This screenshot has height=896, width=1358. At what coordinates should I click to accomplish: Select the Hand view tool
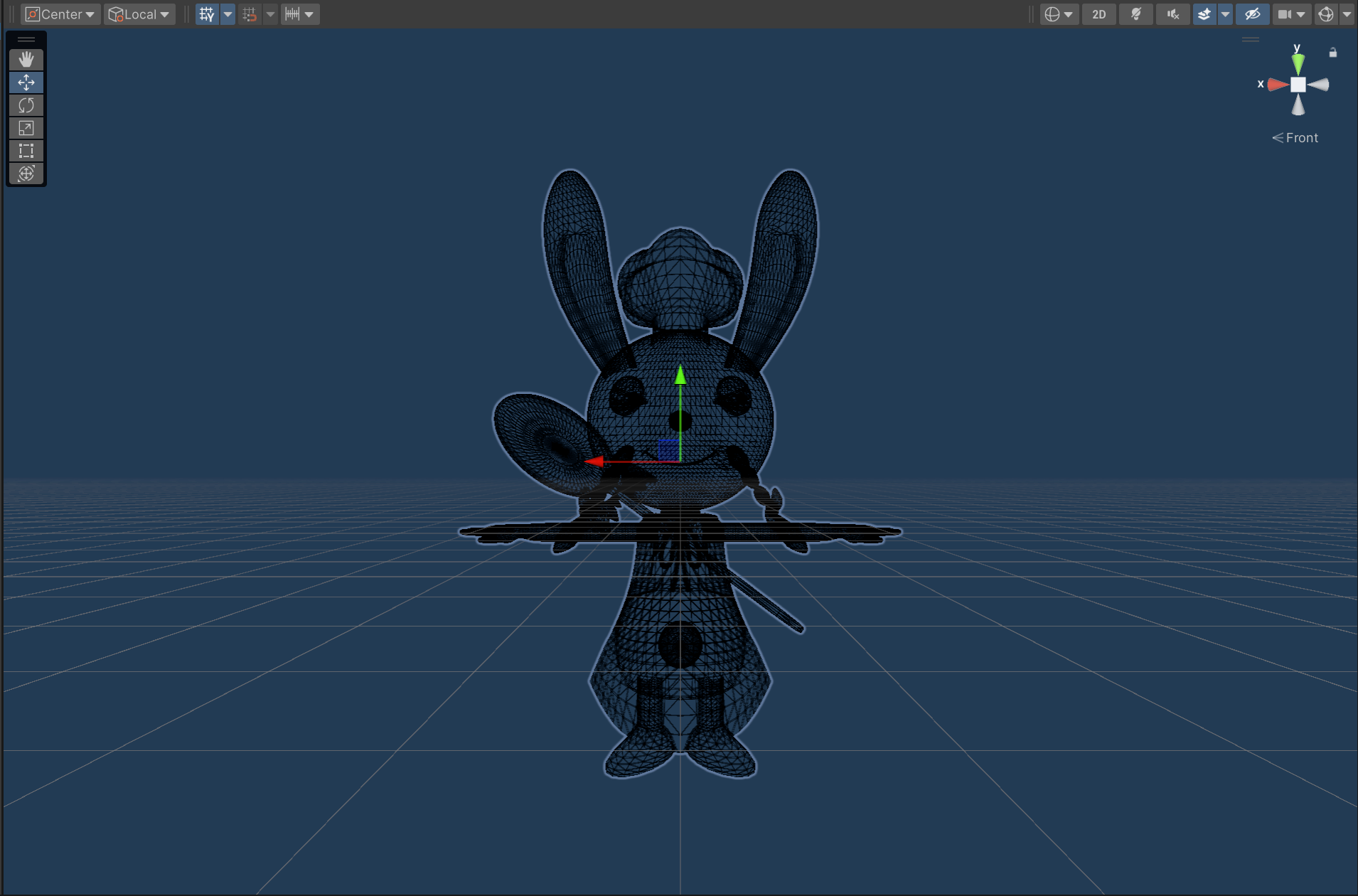tap(26, 60)
